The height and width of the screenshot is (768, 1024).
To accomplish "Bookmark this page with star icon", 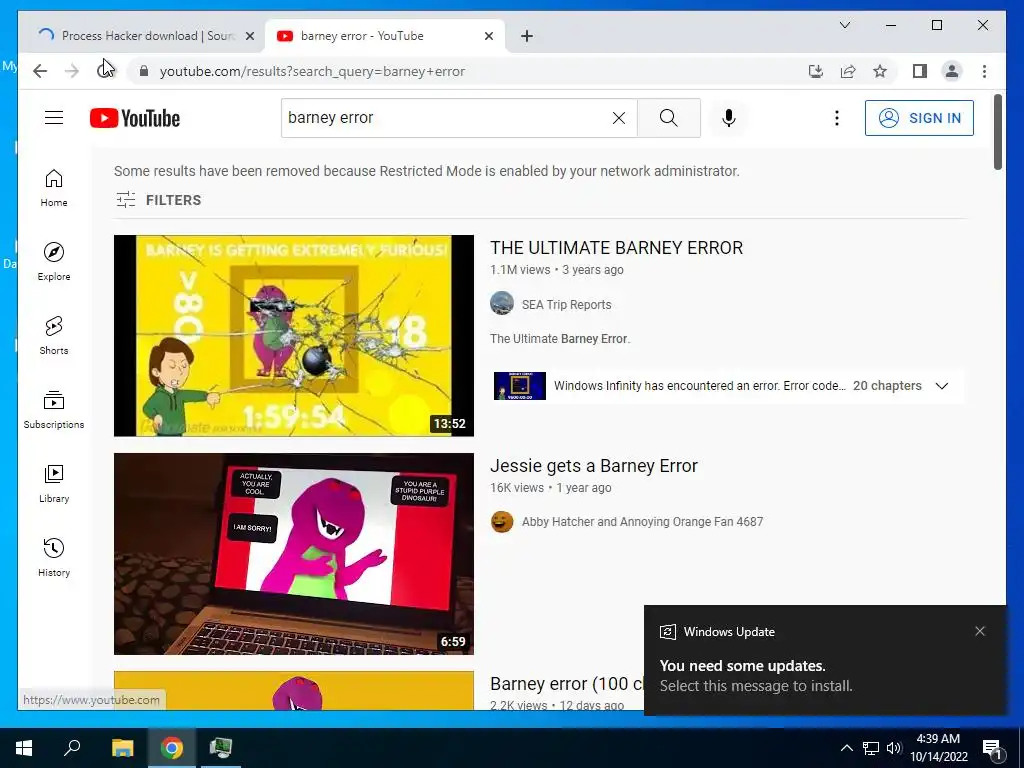I will click(880, 71).
